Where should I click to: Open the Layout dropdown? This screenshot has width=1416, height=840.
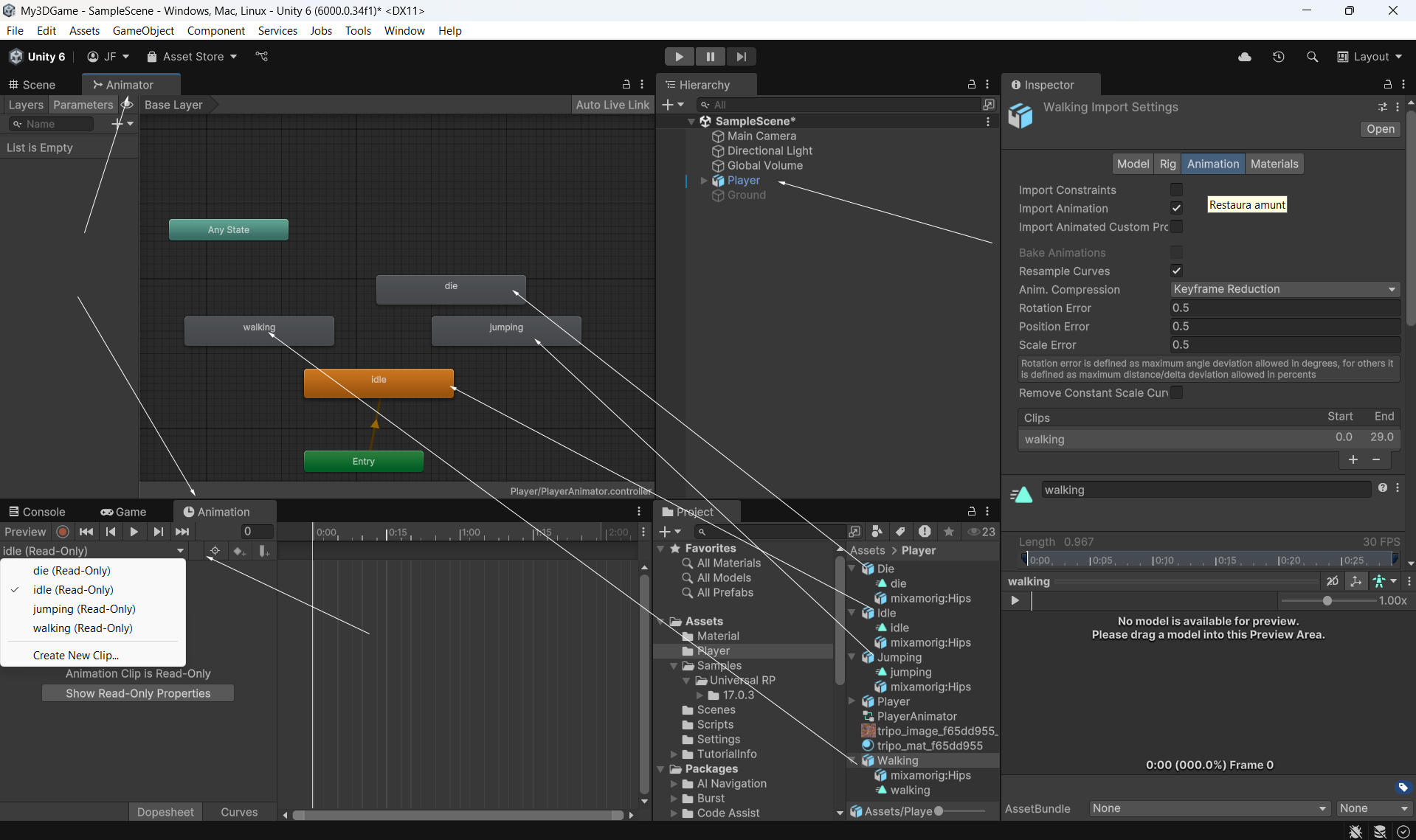(1370, 57)
